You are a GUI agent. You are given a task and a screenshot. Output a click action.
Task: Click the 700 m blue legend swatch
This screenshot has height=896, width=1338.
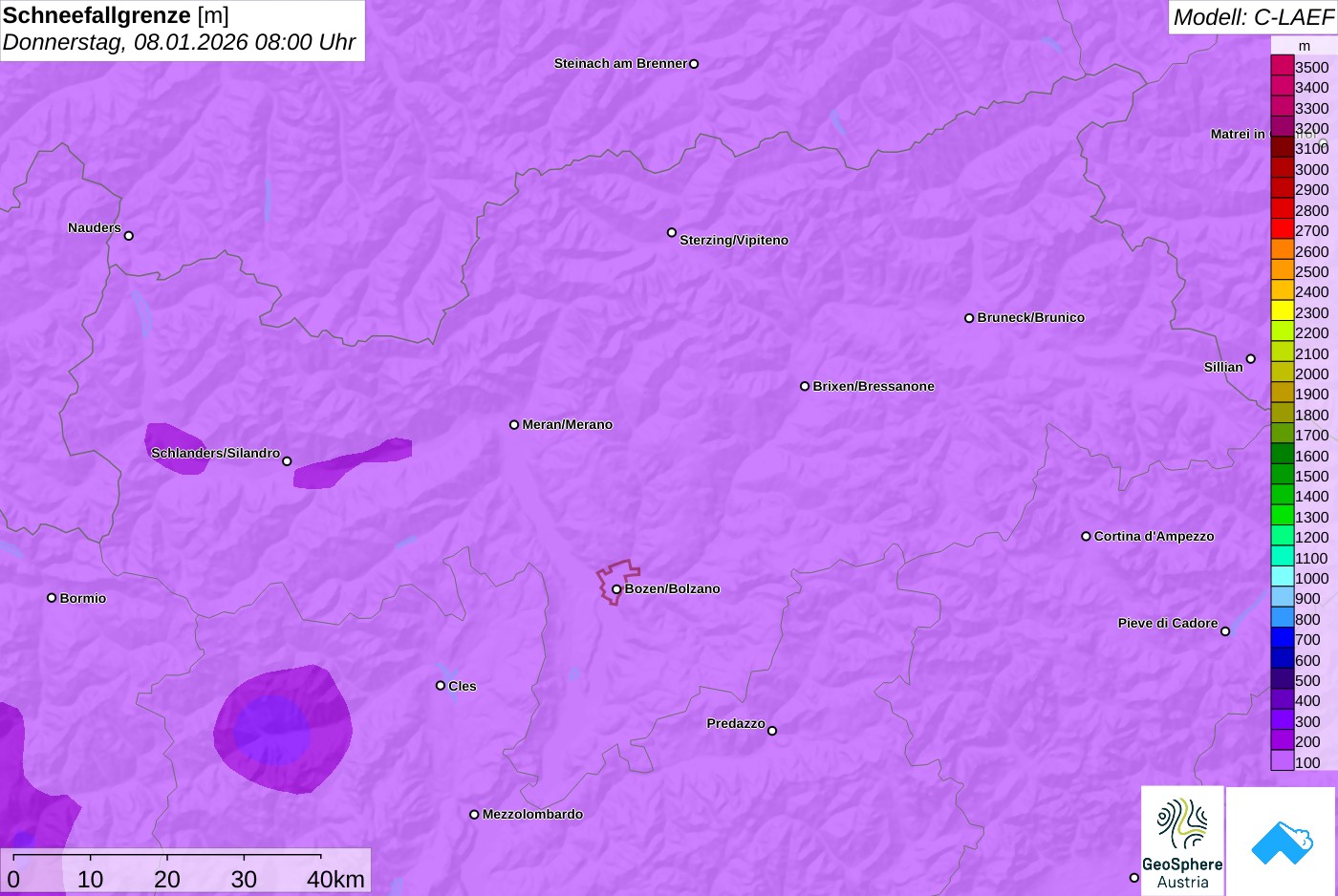[x=1283, y=638]
